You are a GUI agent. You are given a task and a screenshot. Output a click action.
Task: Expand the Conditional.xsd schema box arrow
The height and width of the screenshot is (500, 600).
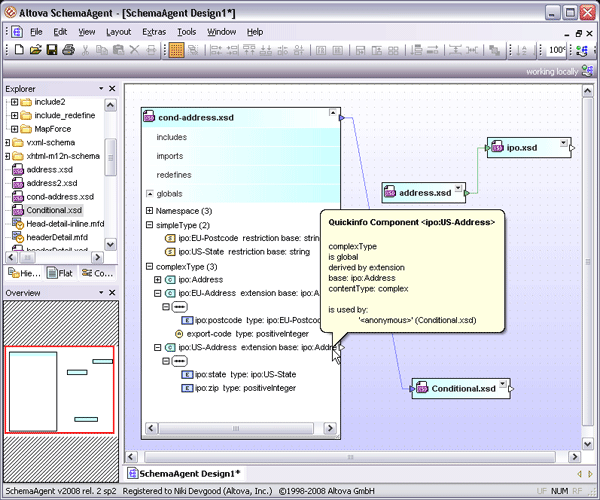[503, 384]
